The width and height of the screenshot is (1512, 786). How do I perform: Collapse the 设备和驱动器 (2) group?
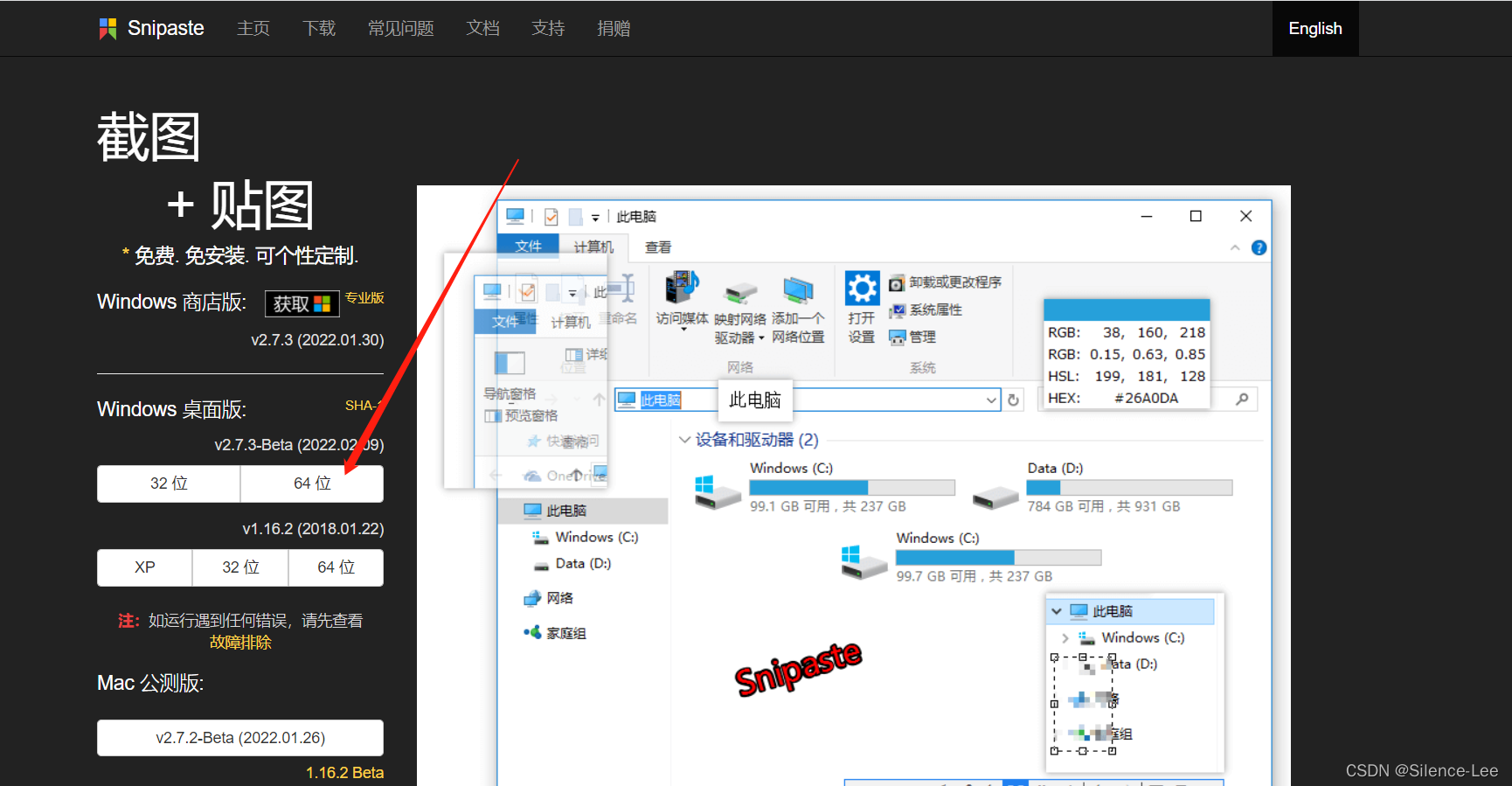click(x=684, y=439)
